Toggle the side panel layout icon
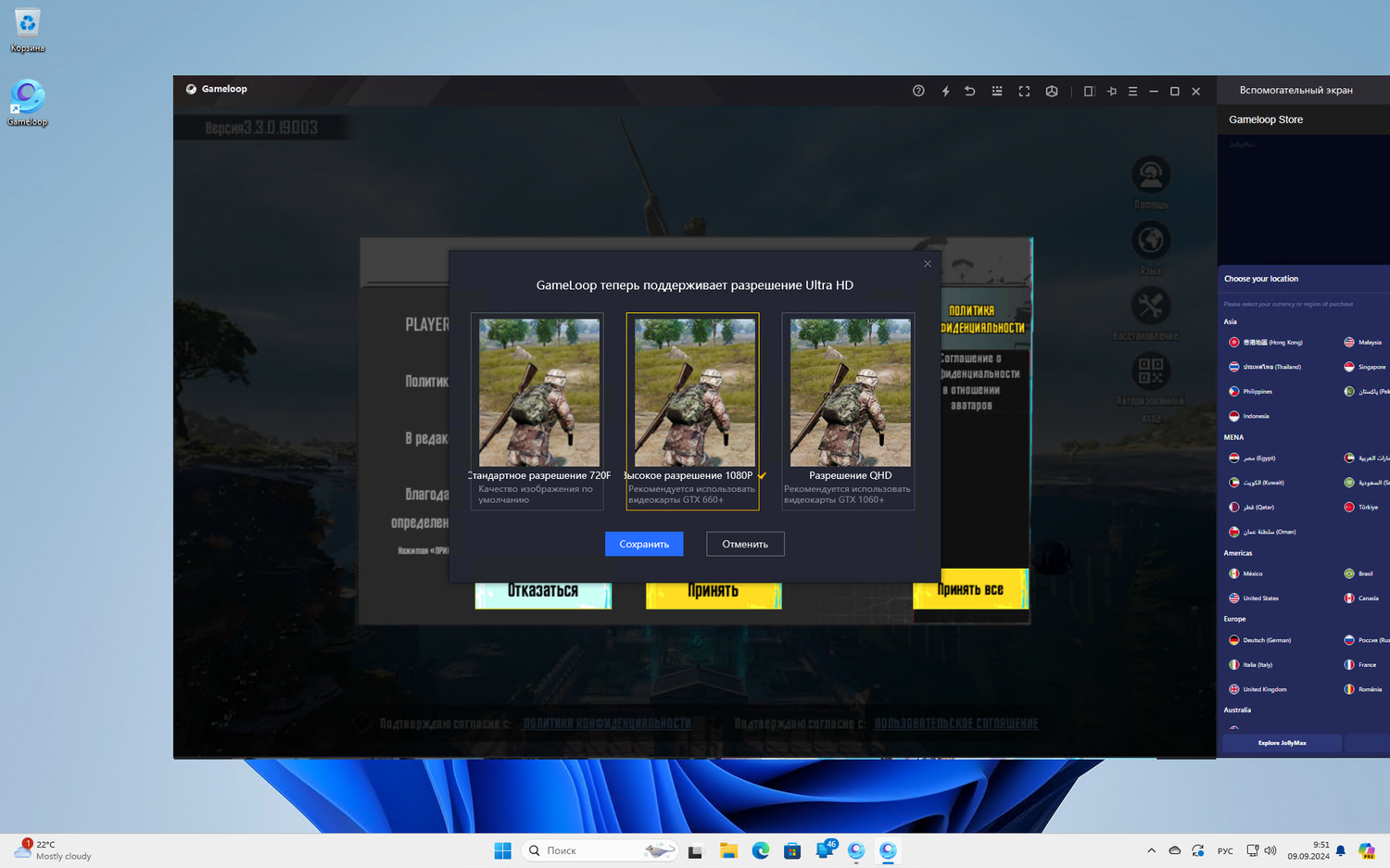Viewport: 1390px width, 868px height. click(1089, 91)
